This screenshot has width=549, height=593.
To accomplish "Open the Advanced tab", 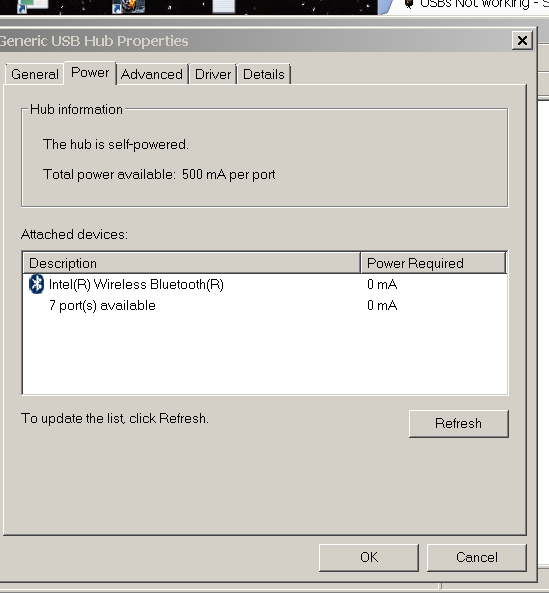I will [x=152, y=74].
